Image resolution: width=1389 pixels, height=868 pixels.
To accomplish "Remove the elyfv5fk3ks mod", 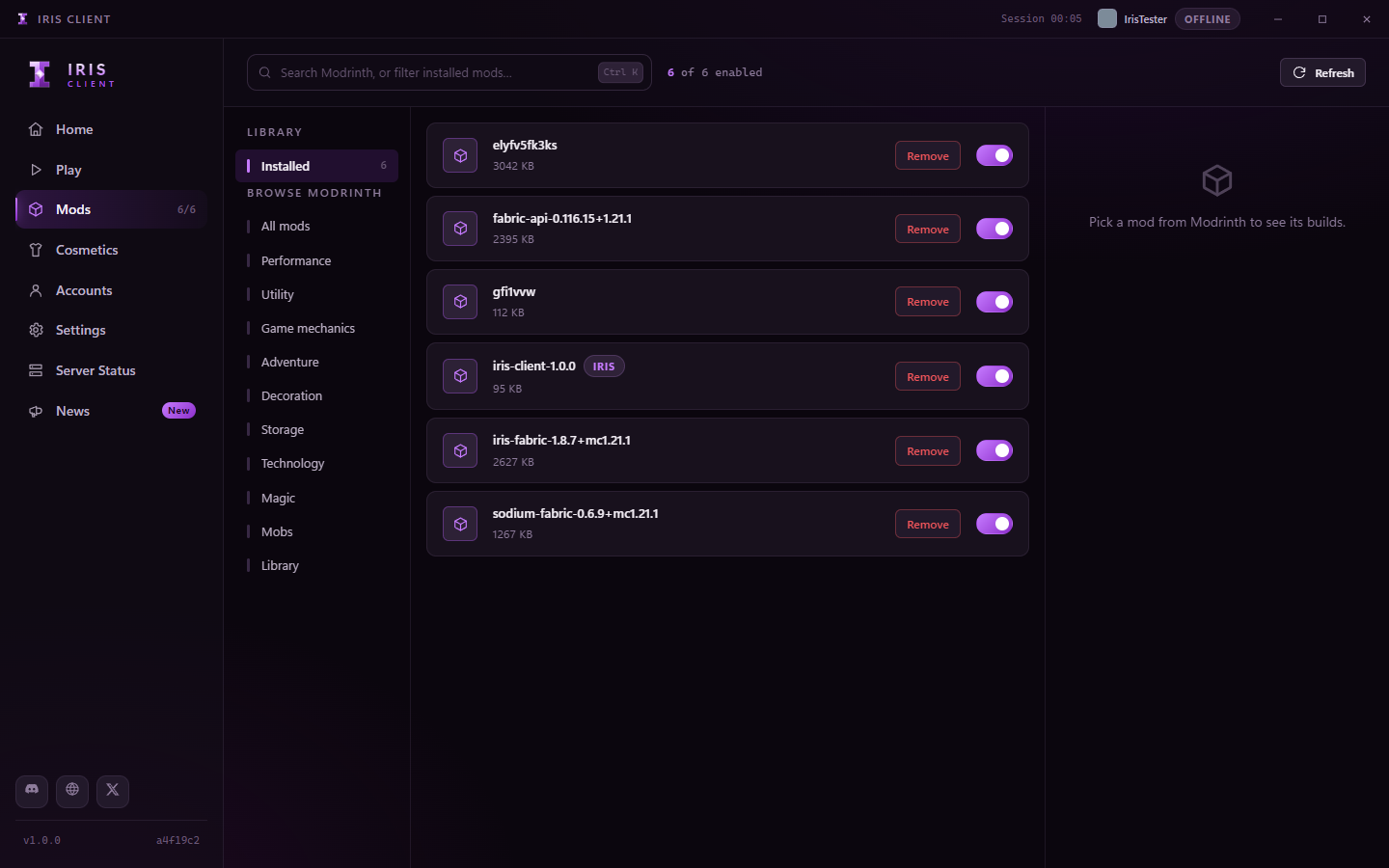I will click(x=928, y=155).
